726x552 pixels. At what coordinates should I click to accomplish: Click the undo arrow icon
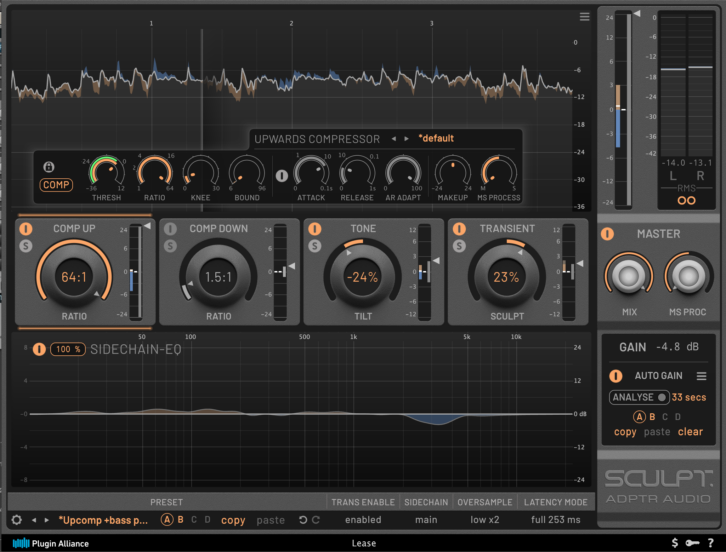coord(303,520)
